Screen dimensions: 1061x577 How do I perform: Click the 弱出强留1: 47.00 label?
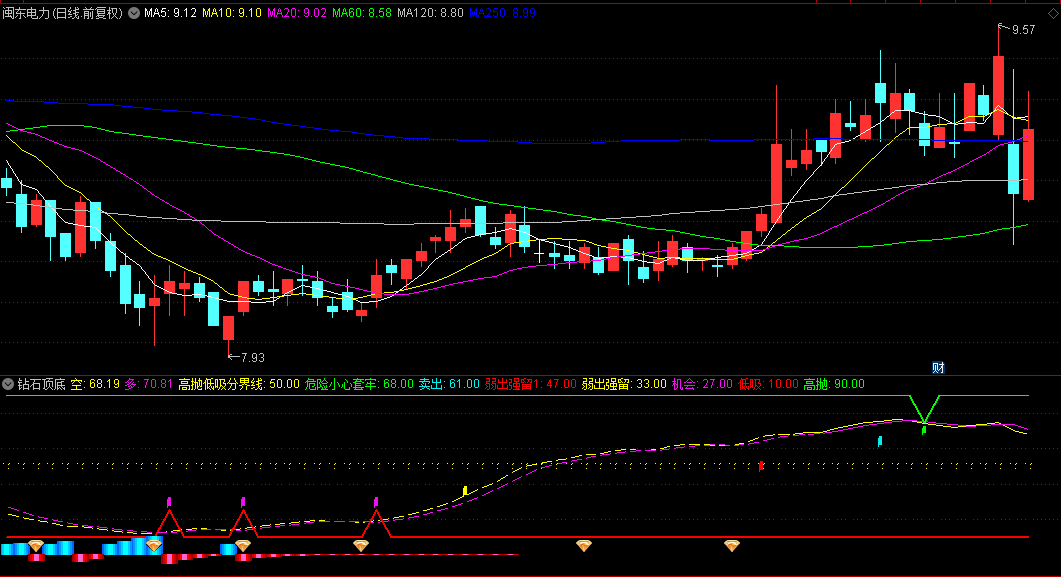point(530,384)
